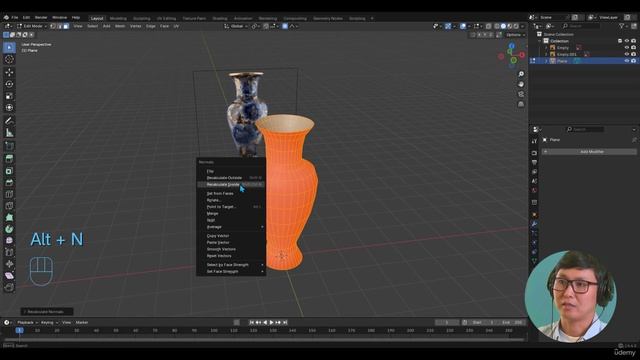Select the Scale tool
Screen dimensions: 640x360
9,96
